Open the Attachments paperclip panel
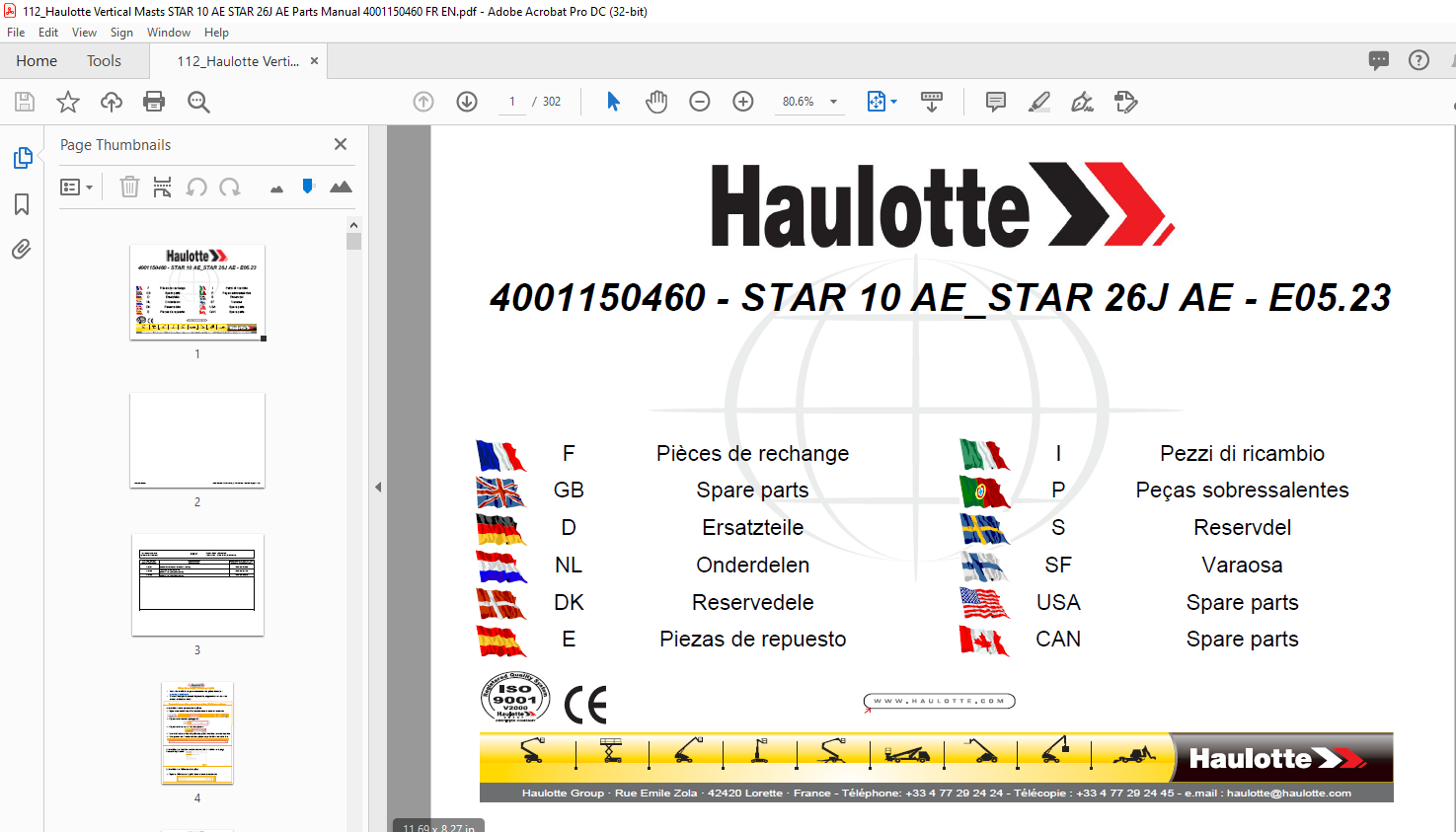This screenshot has width=1456, height=832. pos(22,250)
